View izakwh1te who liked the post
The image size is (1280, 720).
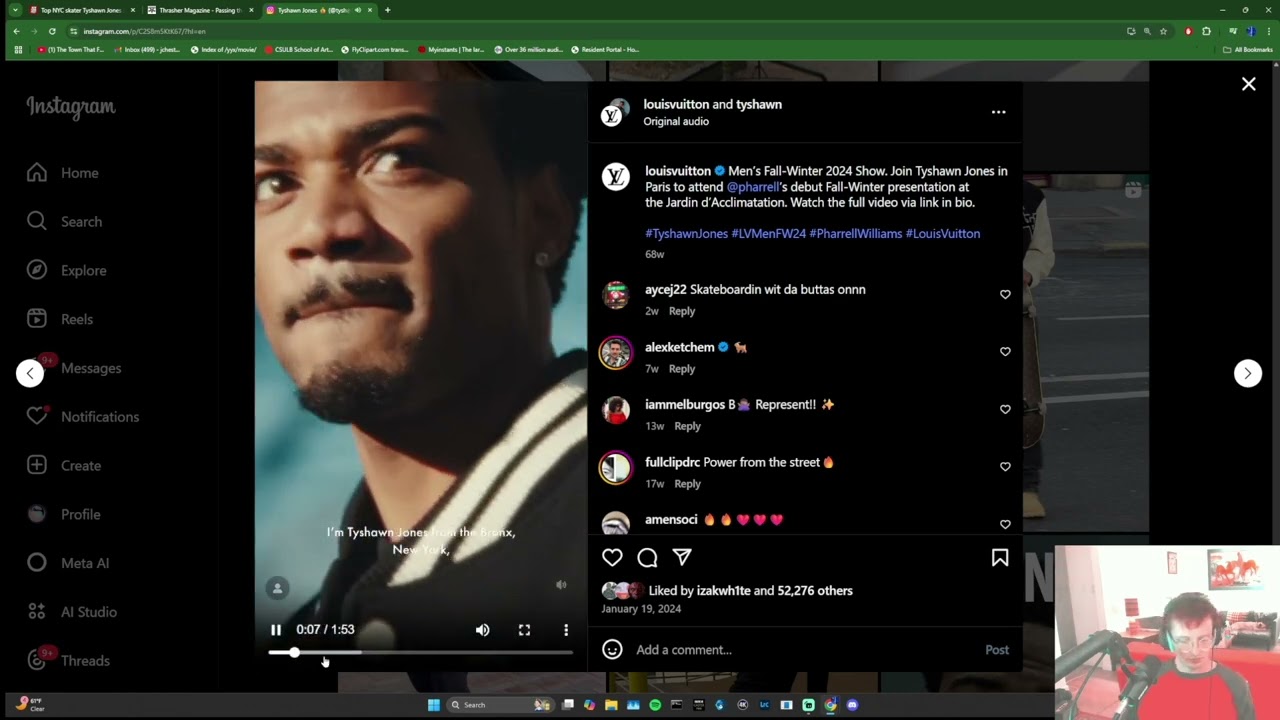click(x=723, y=591)
